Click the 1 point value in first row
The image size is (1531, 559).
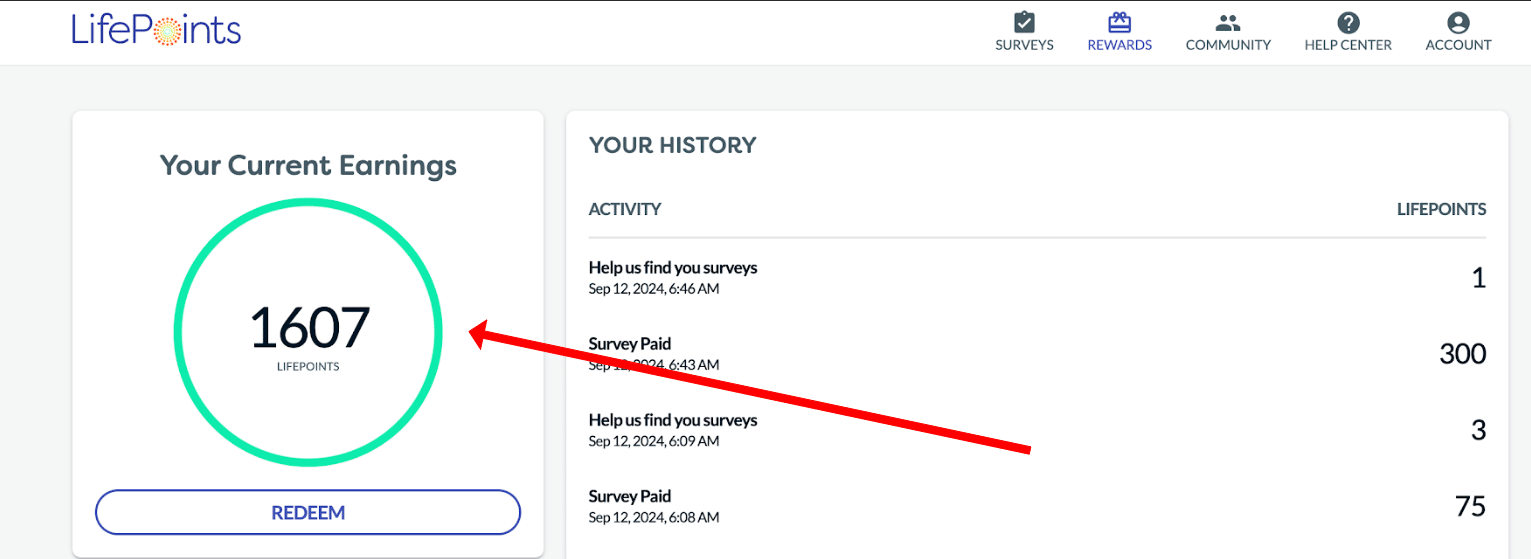click(x=1479, y=278)
